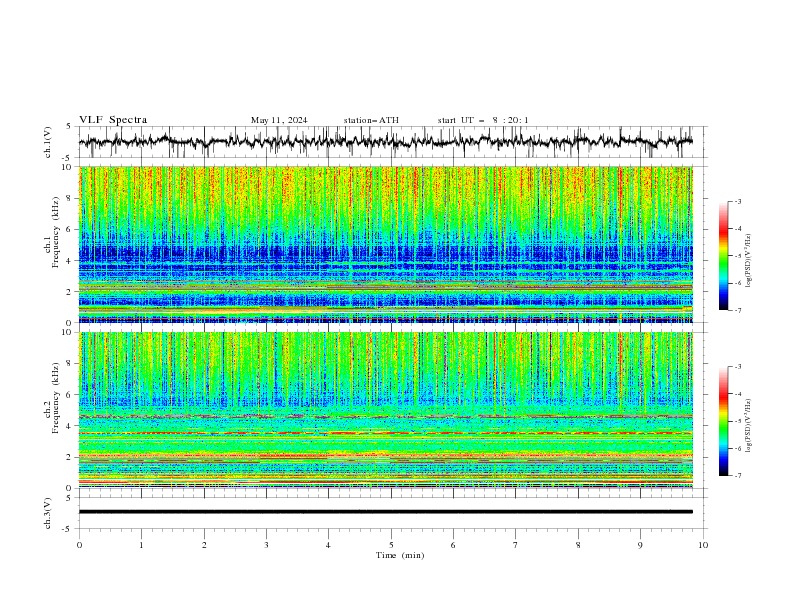The width and height of the screenshot is (792, 612).
Task: Click the "ch.1(V)" waveform axis label
Action: 48,142
